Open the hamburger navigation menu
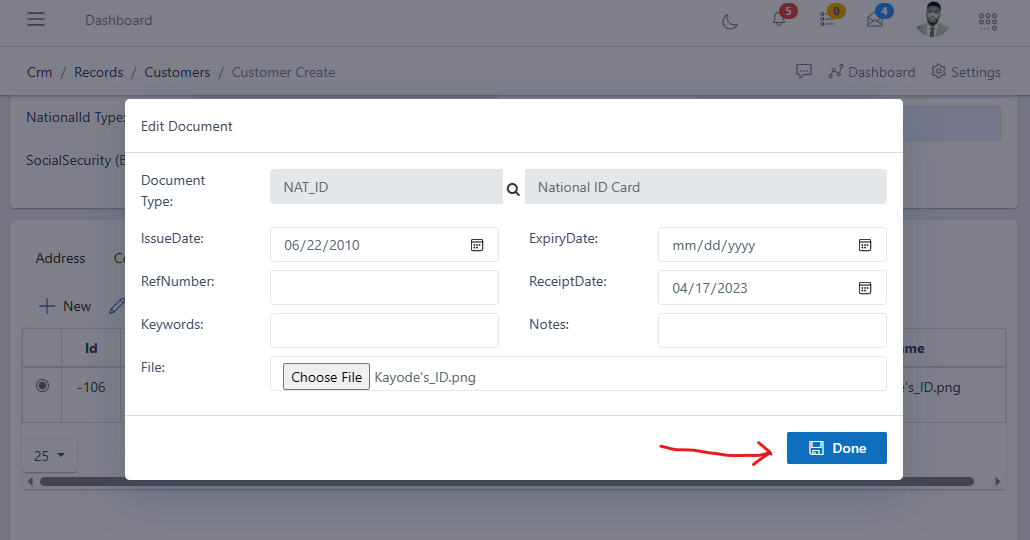This screenshot has width=1030, height=540. point(36,20)
